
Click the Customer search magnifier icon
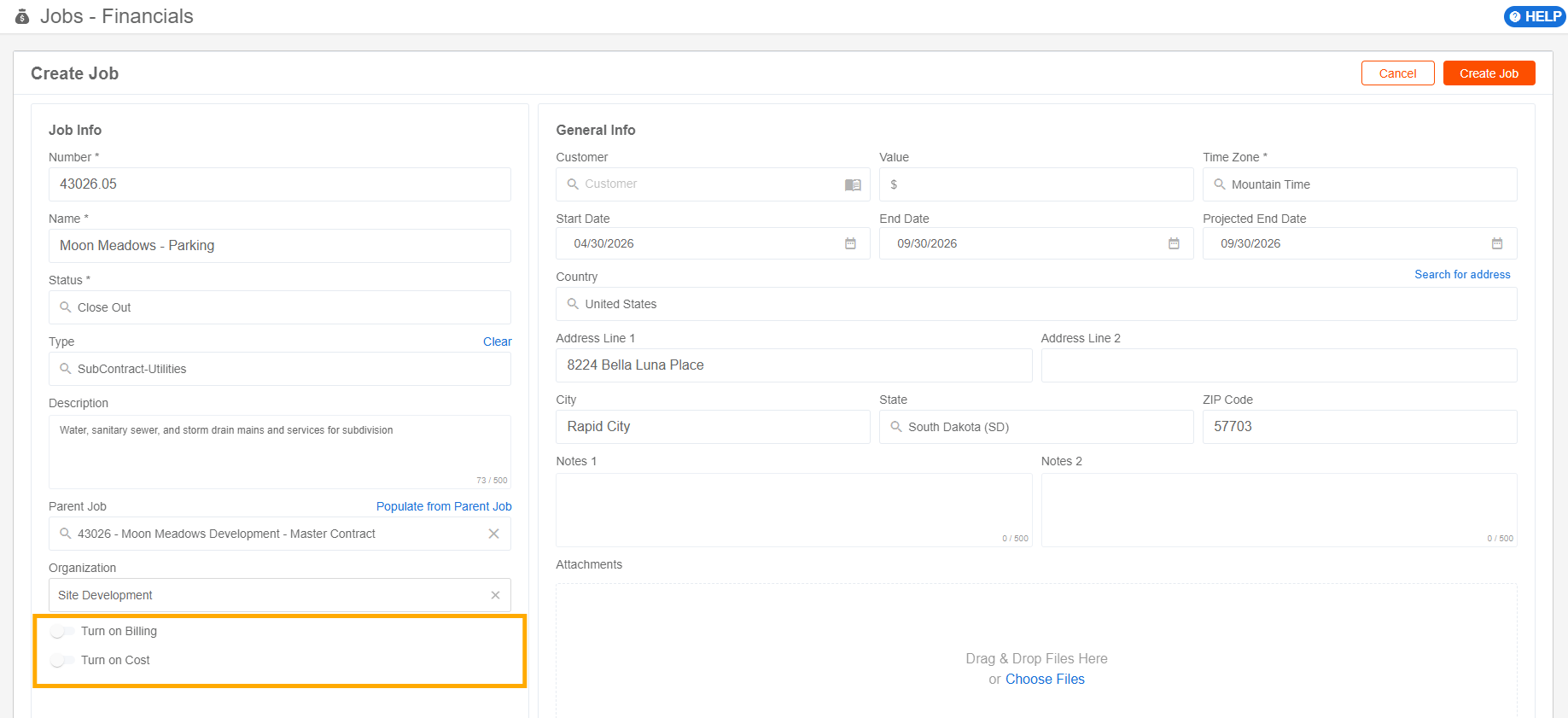(573, 184)
